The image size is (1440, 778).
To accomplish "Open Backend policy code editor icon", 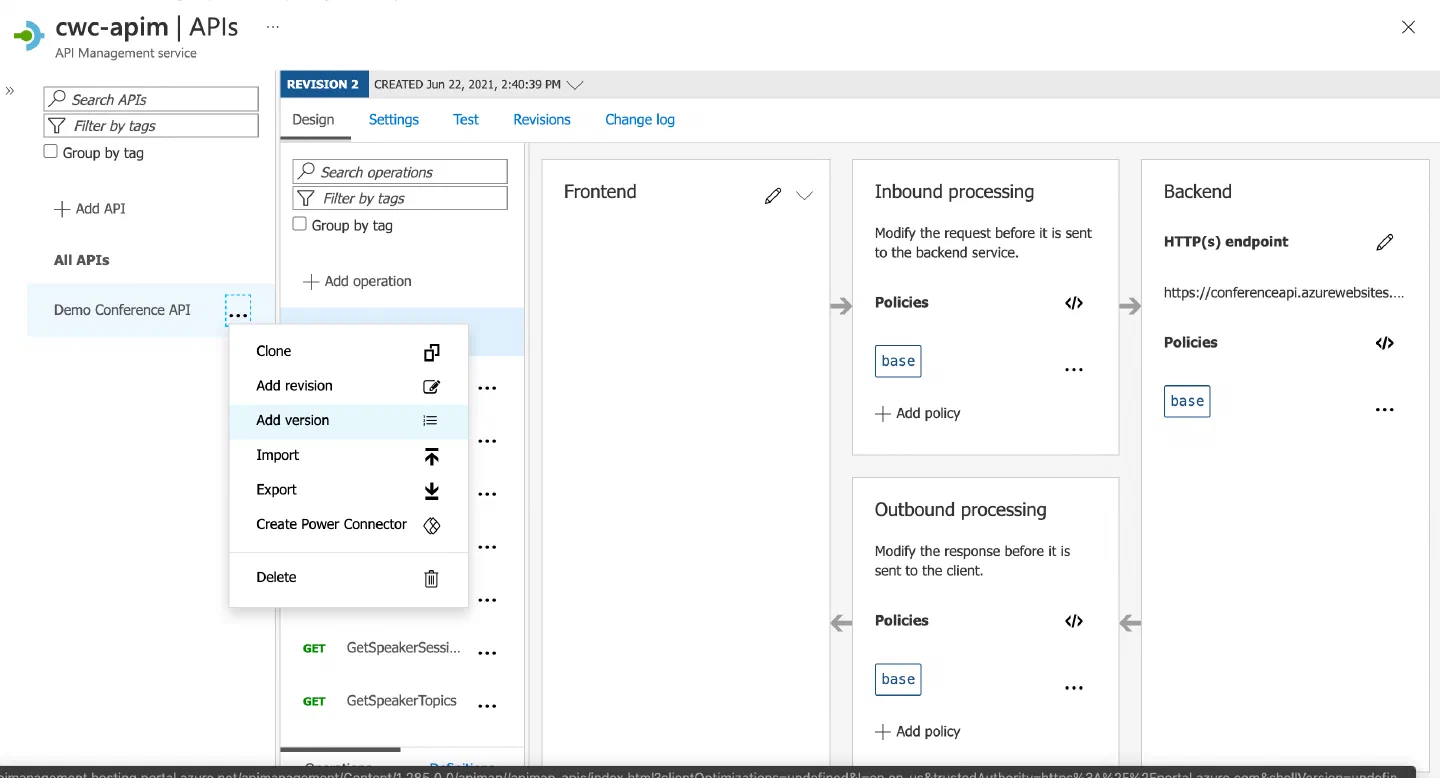I will pos(1384,343).
